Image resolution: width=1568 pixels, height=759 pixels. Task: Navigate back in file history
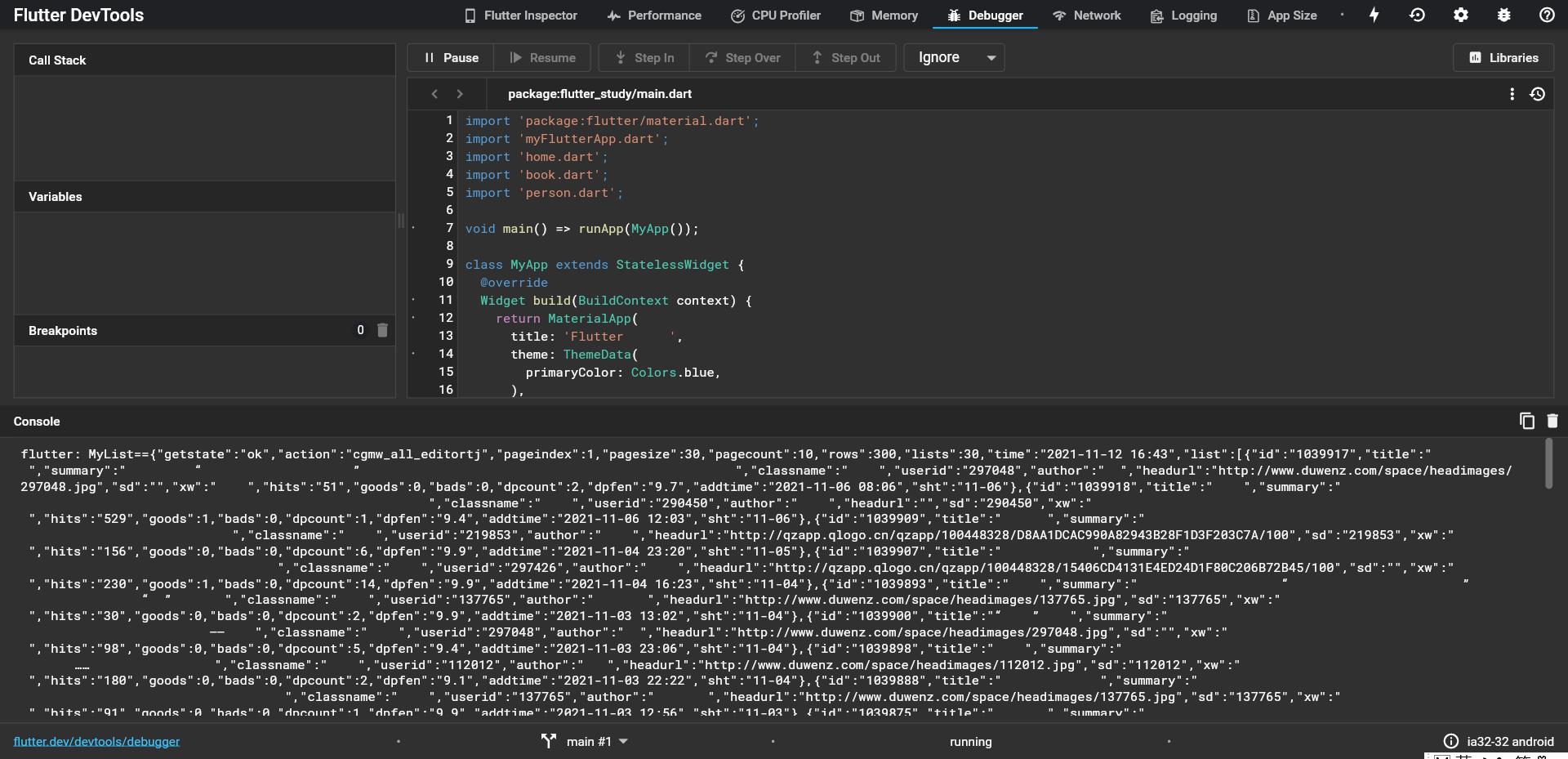point(434,94)
